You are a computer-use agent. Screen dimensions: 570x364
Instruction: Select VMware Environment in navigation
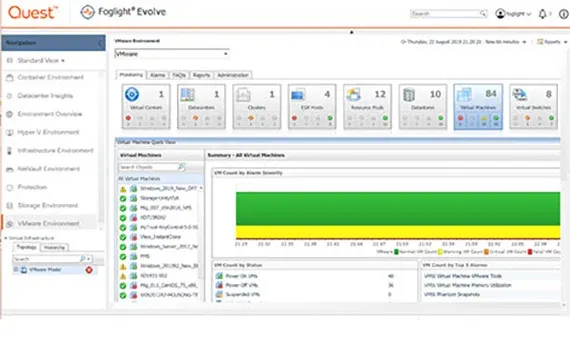tap(48, 223)
